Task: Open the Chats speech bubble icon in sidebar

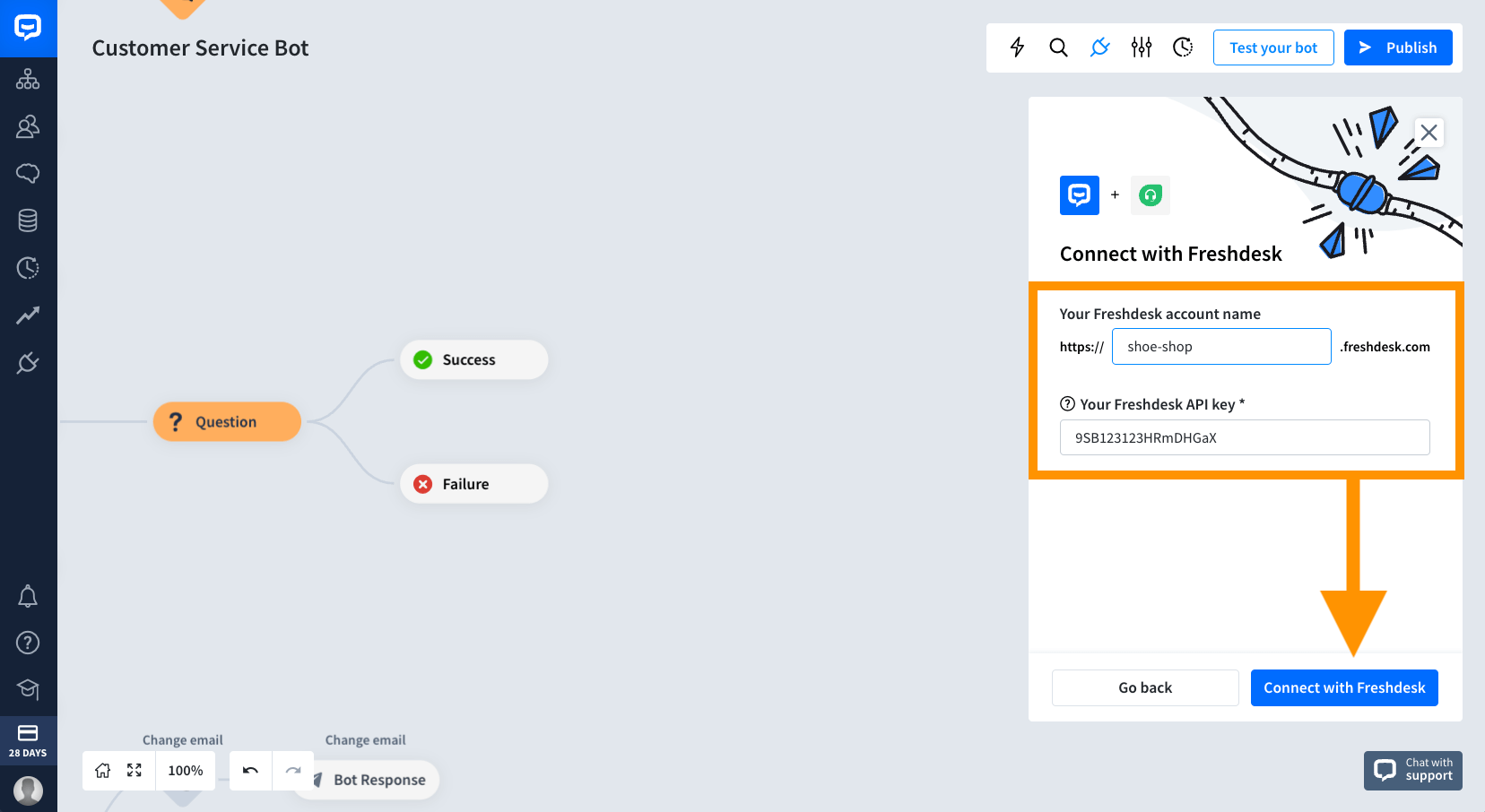Action: pyautogui.click(x=28, y=173)
